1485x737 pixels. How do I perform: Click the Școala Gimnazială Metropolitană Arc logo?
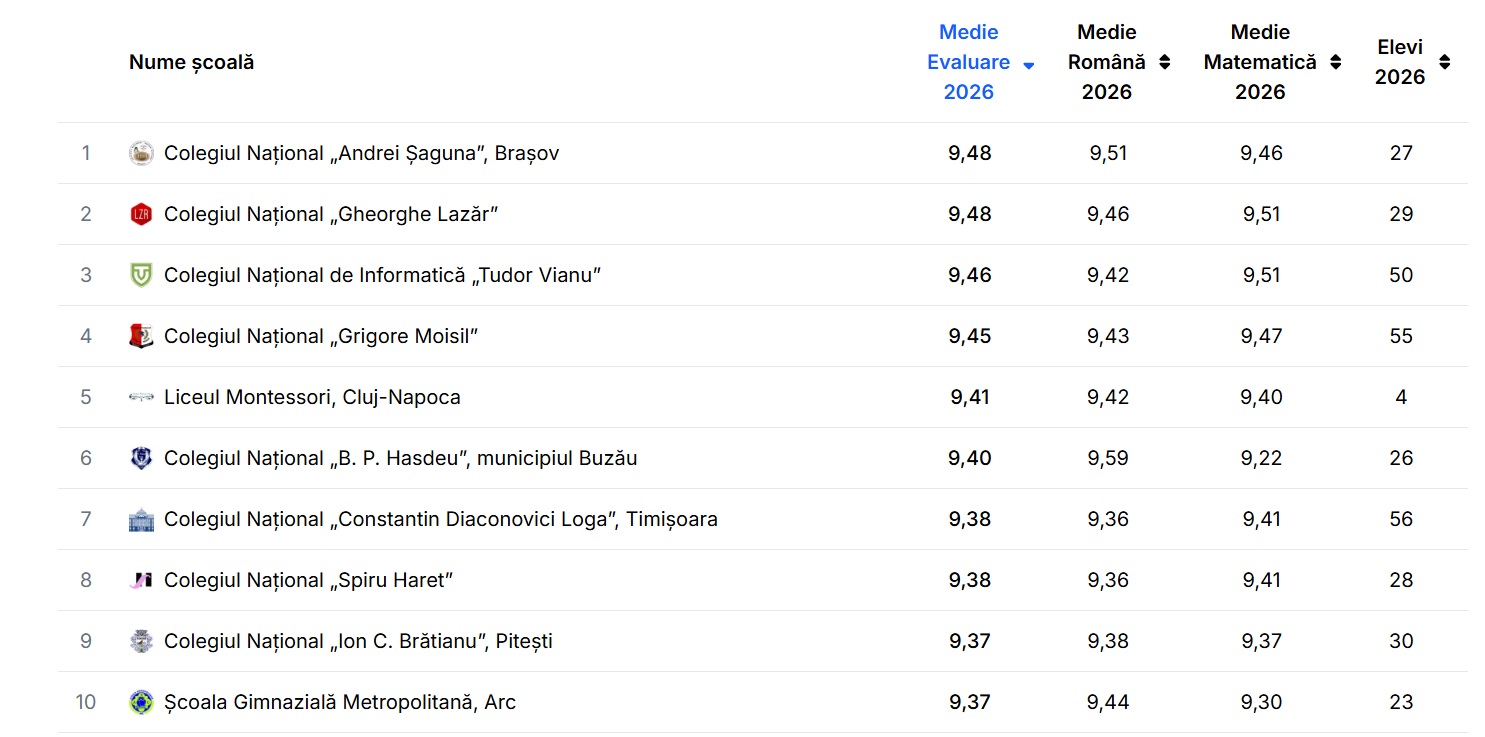coord(142,702)
